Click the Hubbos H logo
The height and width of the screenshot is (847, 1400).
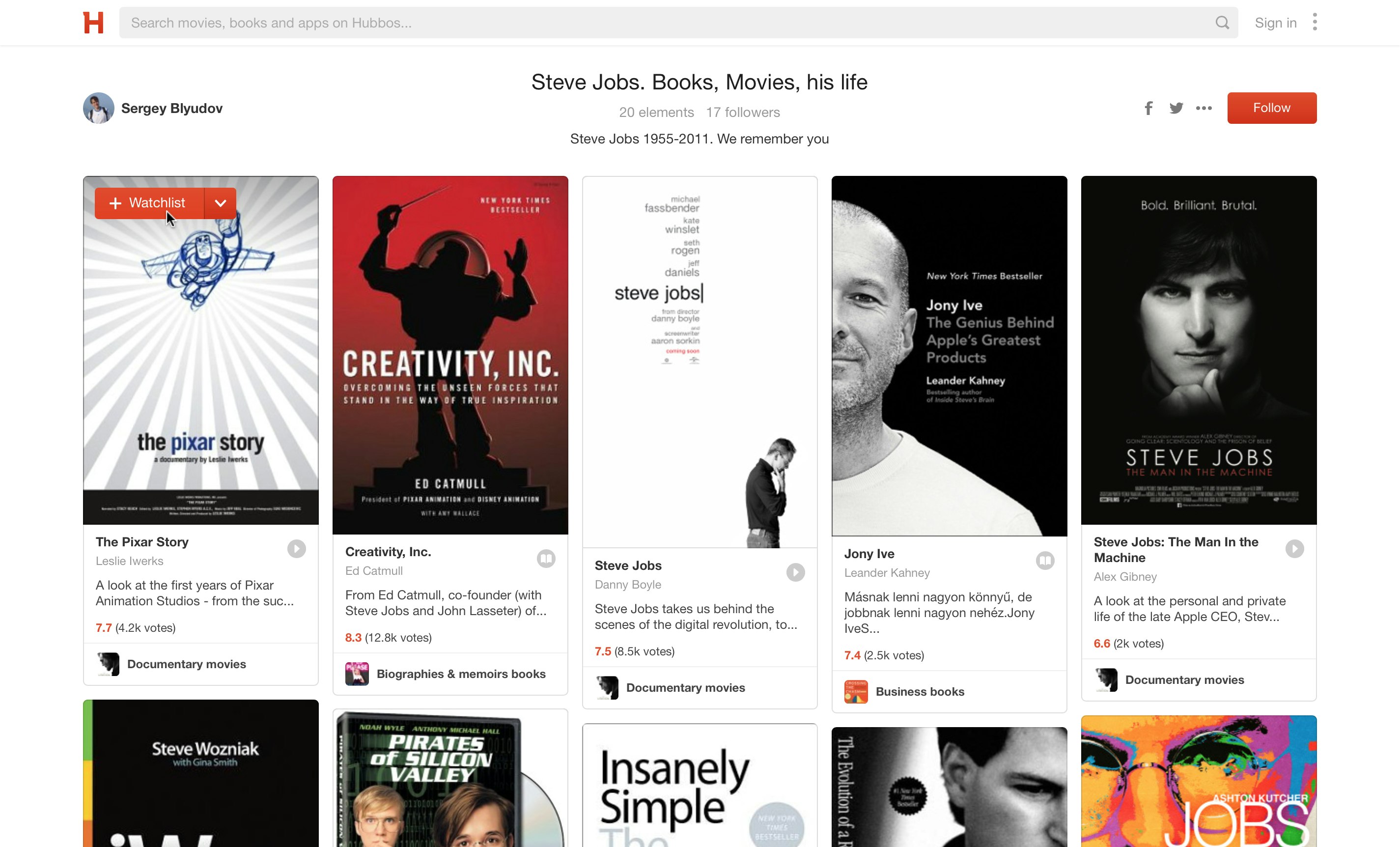pos(93,23)
